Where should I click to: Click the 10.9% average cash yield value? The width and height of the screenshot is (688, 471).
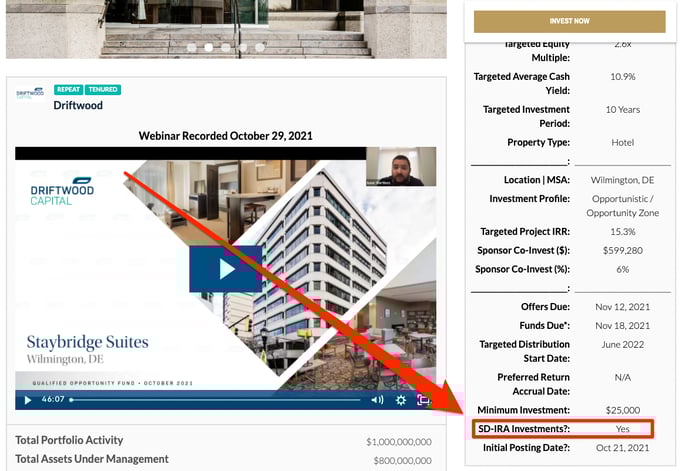tap(623, 77)
